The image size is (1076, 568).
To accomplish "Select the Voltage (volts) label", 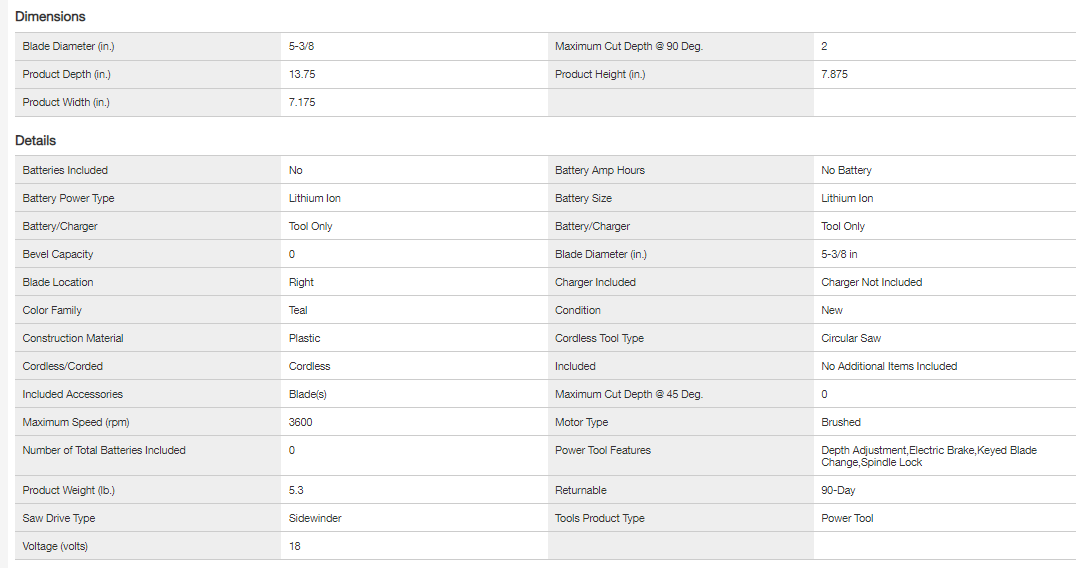I will 60,546.
